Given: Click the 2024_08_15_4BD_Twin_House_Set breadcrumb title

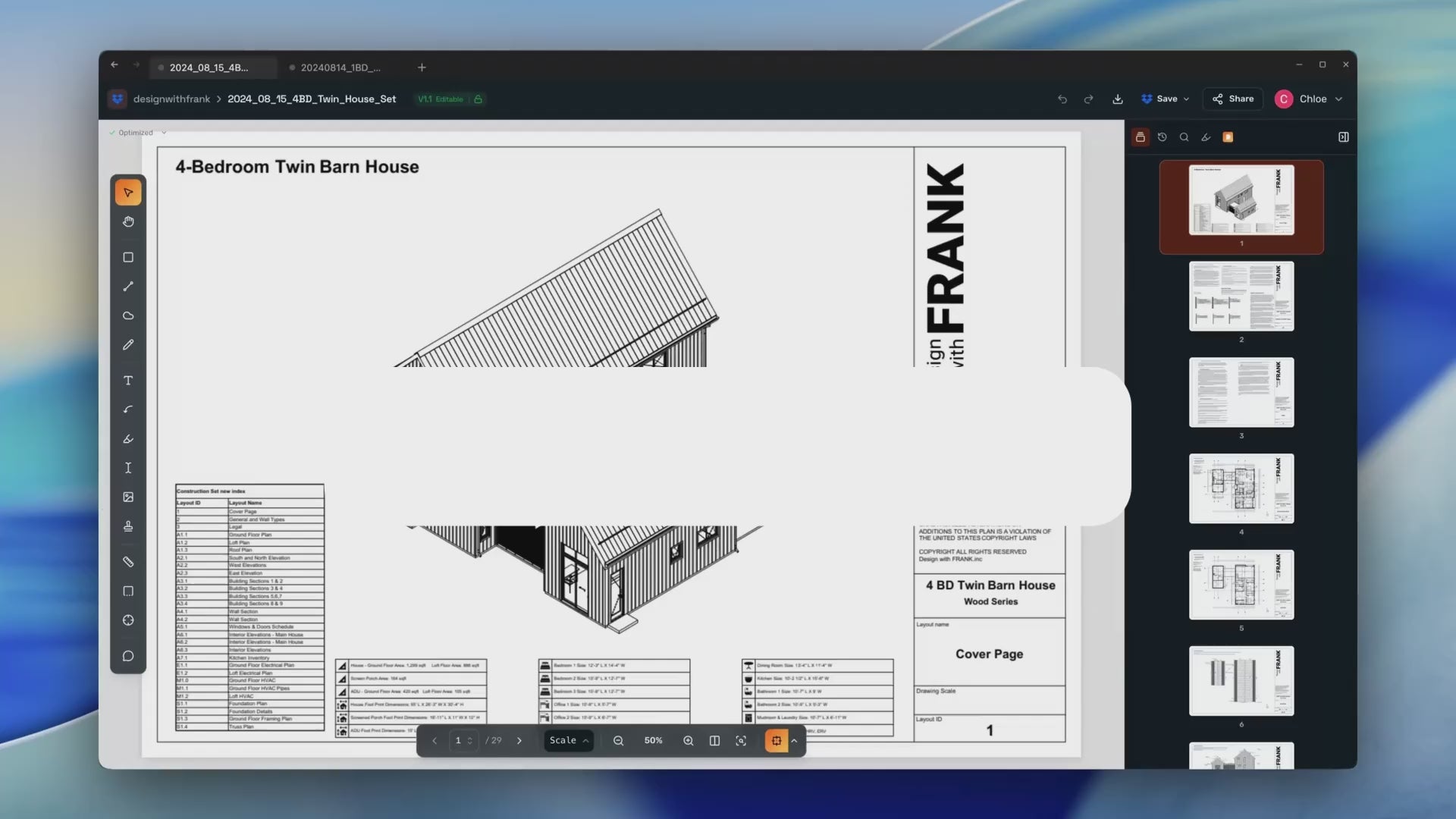Looking at the screenshot, I should [x=312, y=99].
